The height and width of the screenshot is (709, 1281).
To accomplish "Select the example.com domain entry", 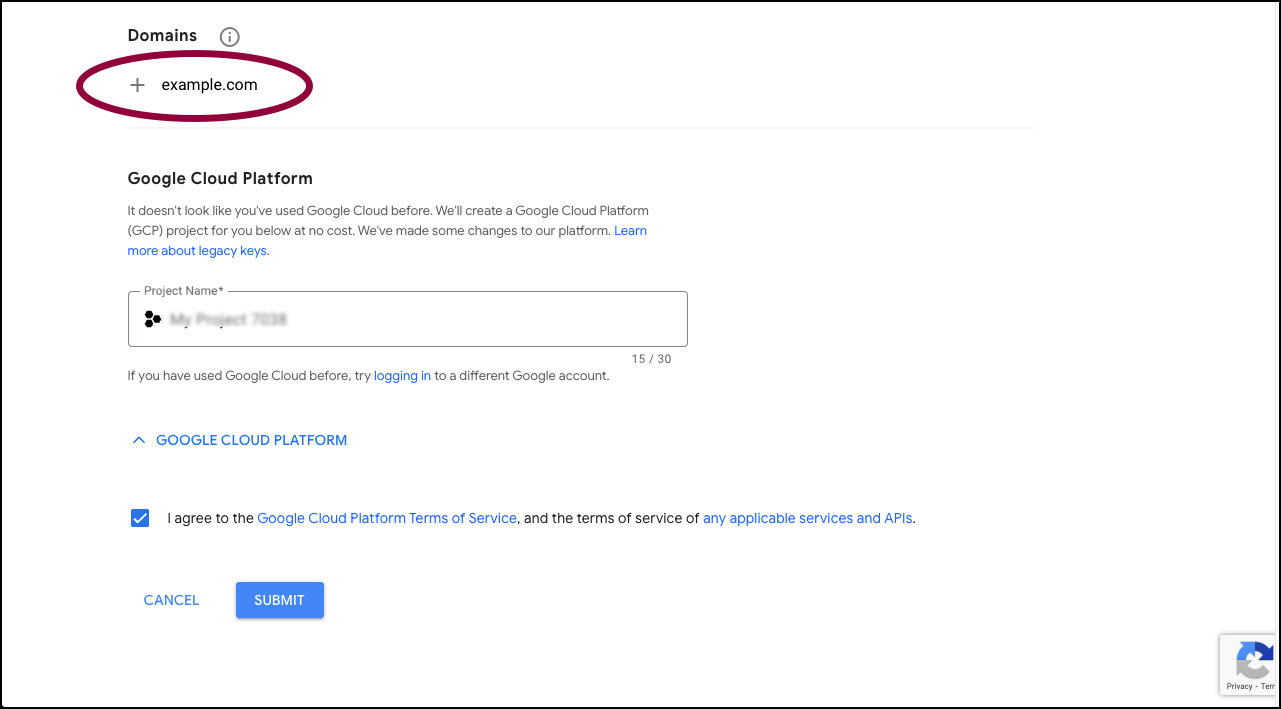I will click(209, 85).
